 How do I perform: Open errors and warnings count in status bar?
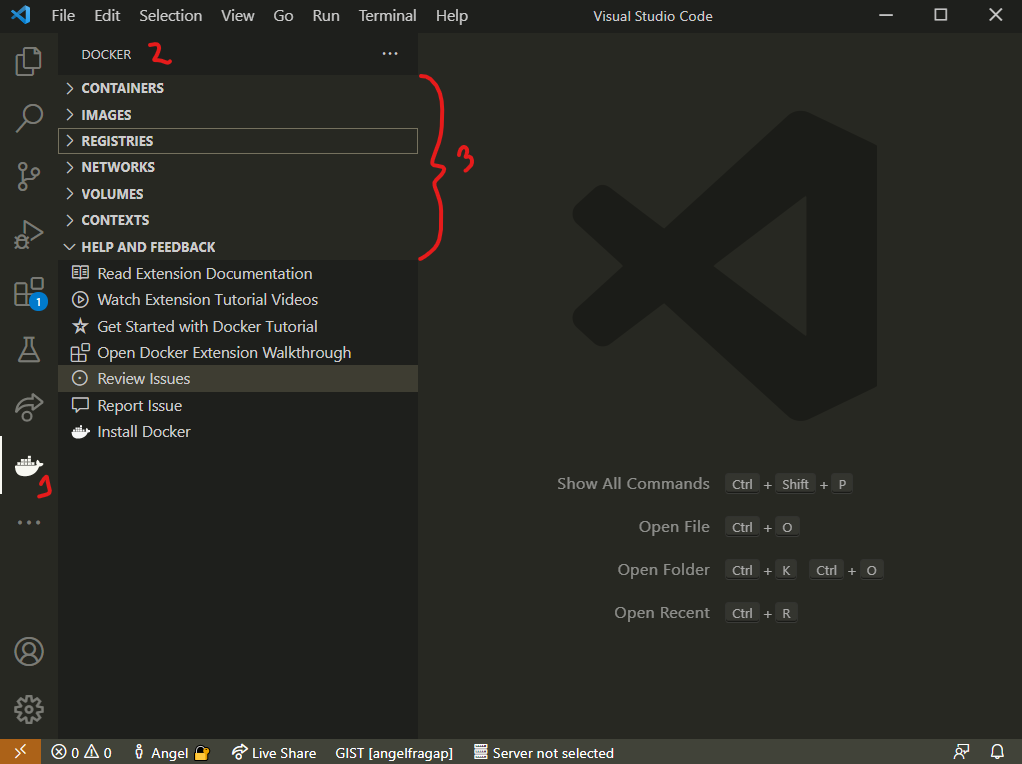pyautogui.click(x=81, y=752)
